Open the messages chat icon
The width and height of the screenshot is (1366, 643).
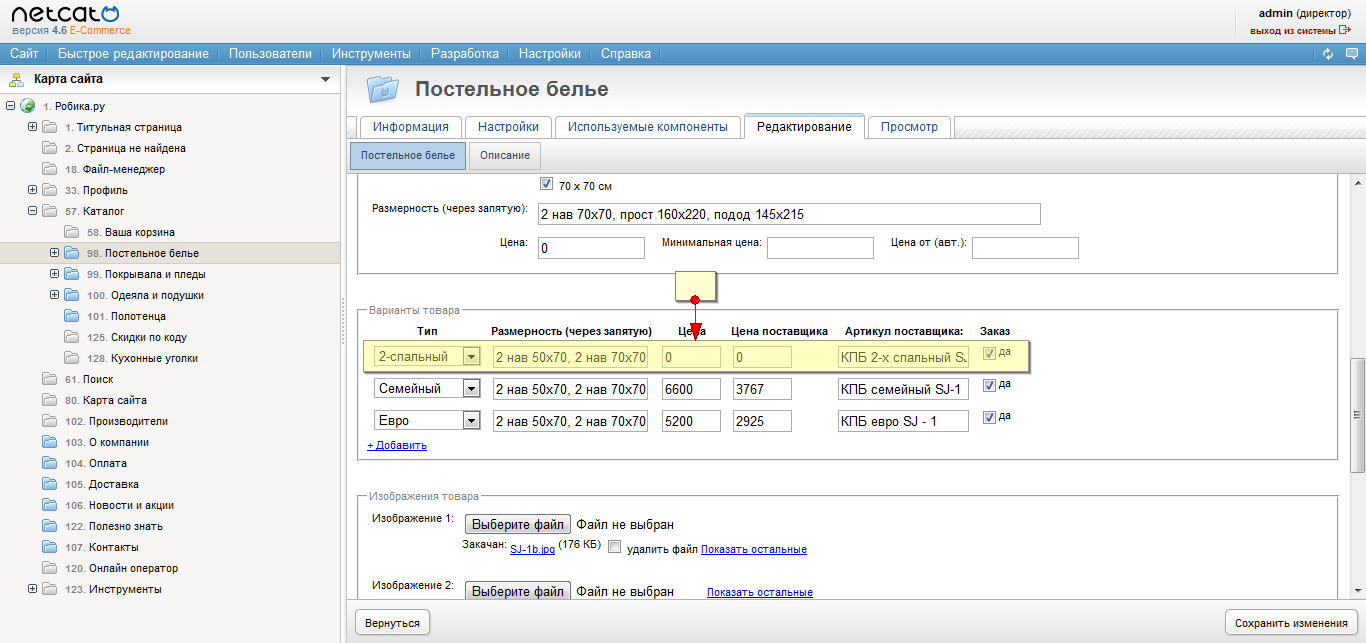[1352, 54]
